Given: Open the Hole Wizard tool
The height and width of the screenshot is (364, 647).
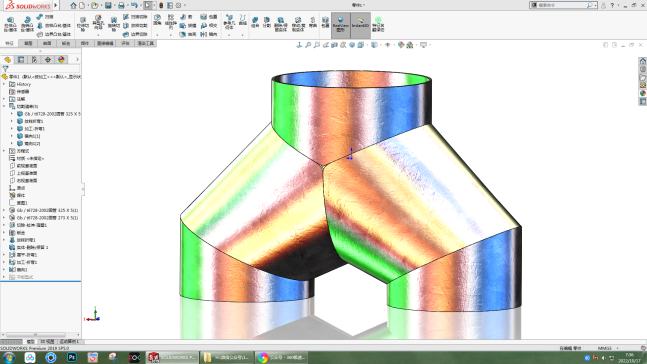Looking at the screenshot, I should 98,23.
